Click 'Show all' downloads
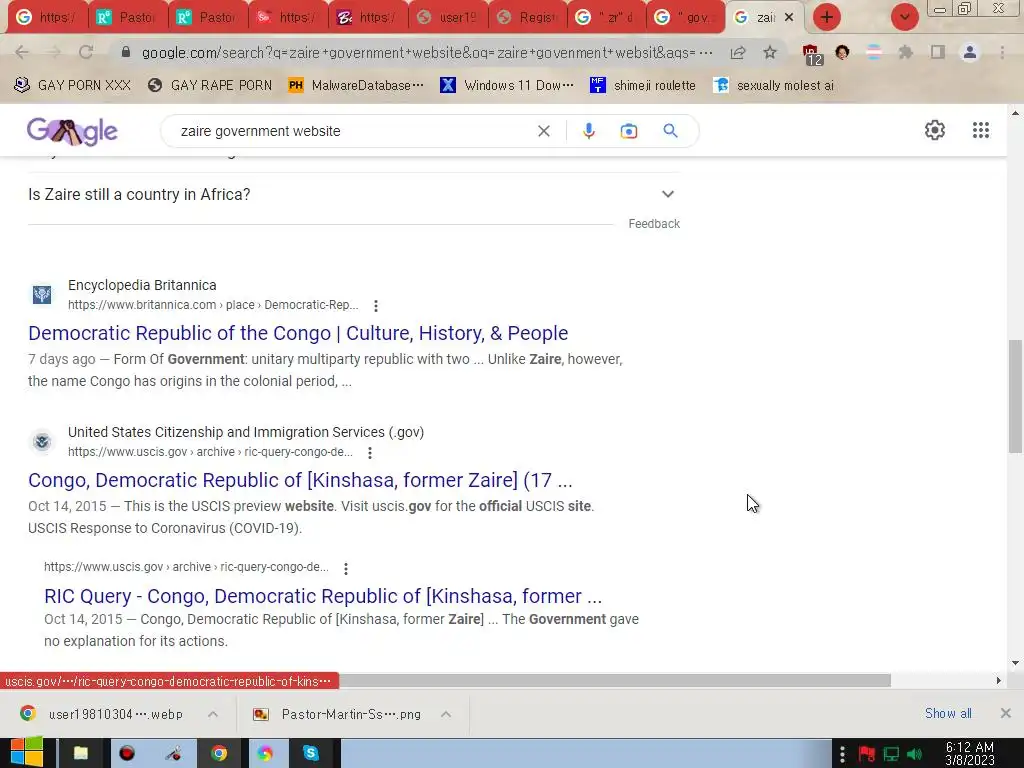Screen dimensions: 1024x768 (948, 713)
